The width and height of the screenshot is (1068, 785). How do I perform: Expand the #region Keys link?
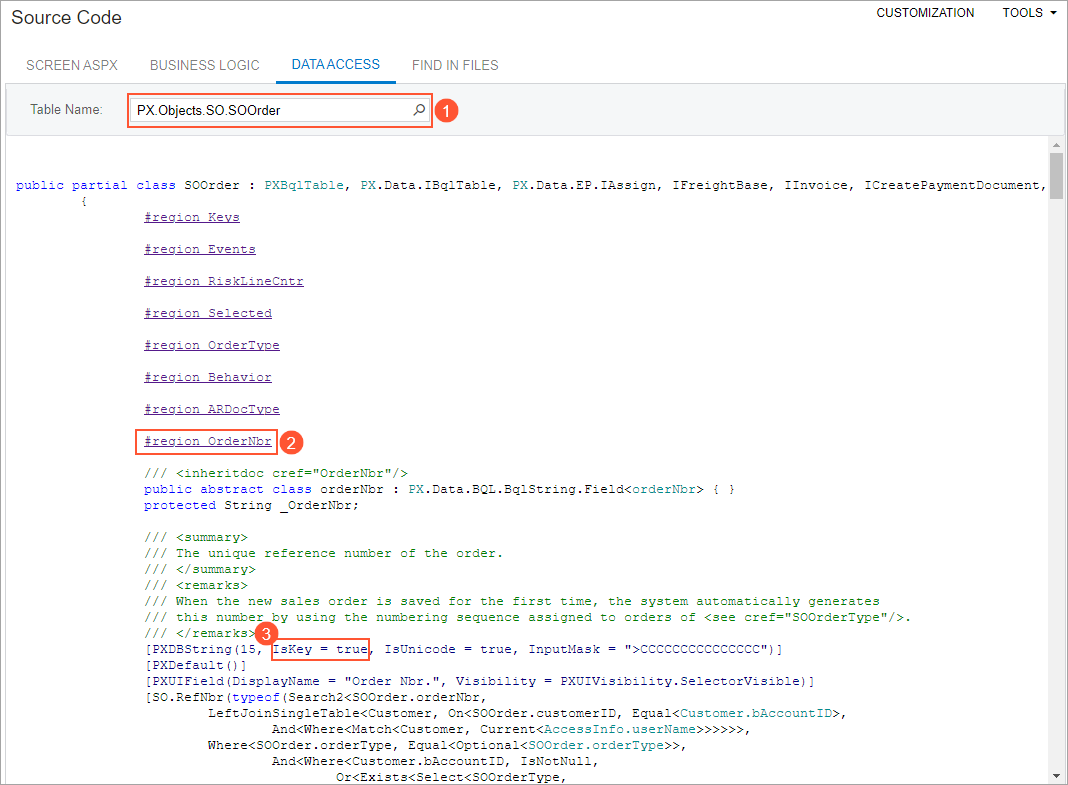point(192,217)
